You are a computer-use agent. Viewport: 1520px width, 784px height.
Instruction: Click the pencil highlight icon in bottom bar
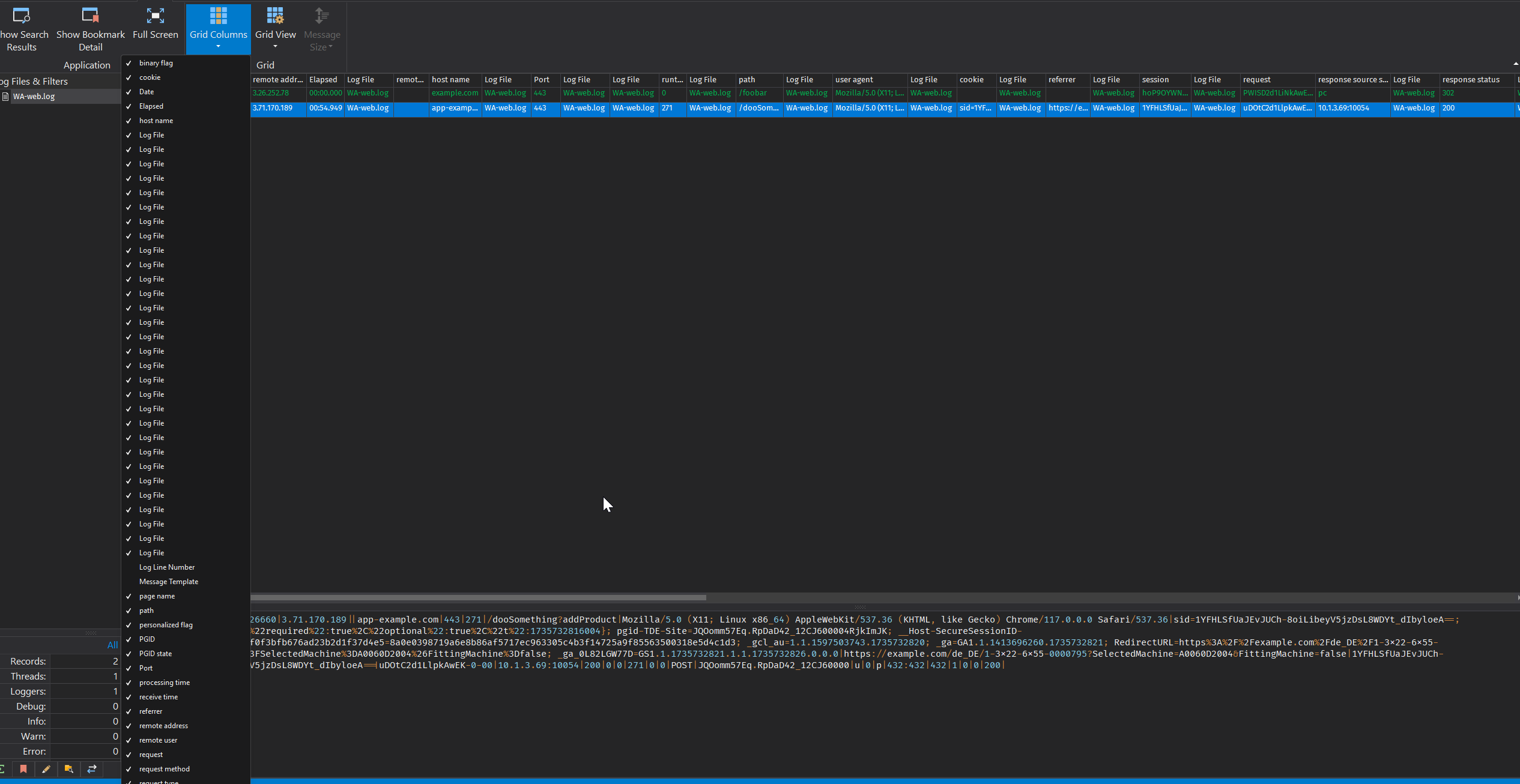coord(46,769)
